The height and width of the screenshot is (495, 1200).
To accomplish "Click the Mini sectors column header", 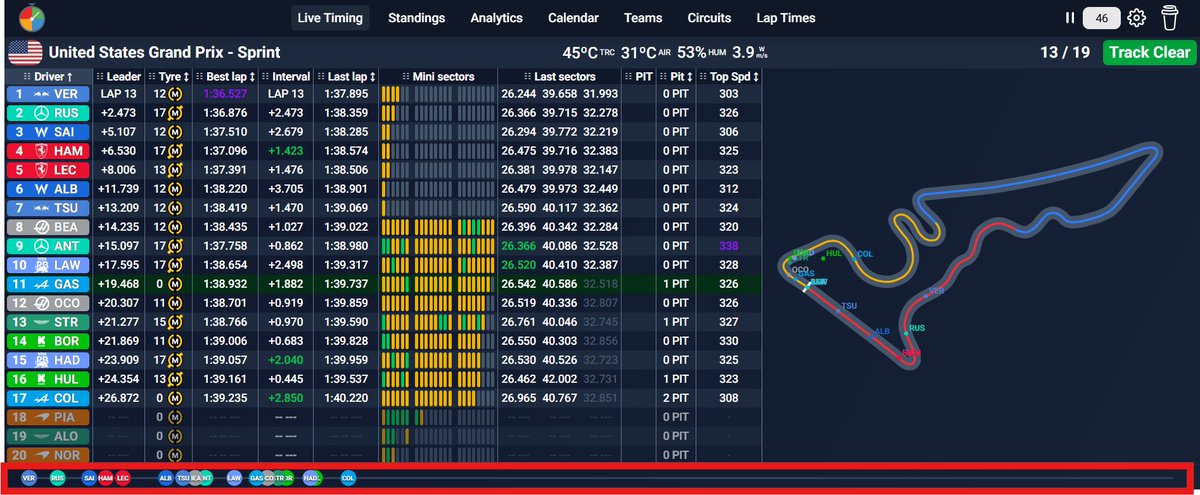I will [437, 76].
